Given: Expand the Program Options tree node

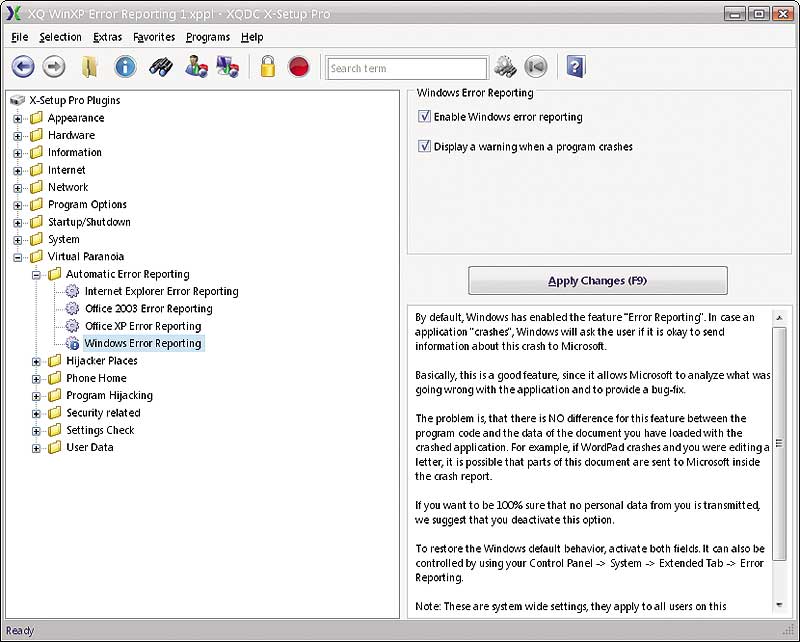Looking at the screenshot, I should (x=17, y=205).
